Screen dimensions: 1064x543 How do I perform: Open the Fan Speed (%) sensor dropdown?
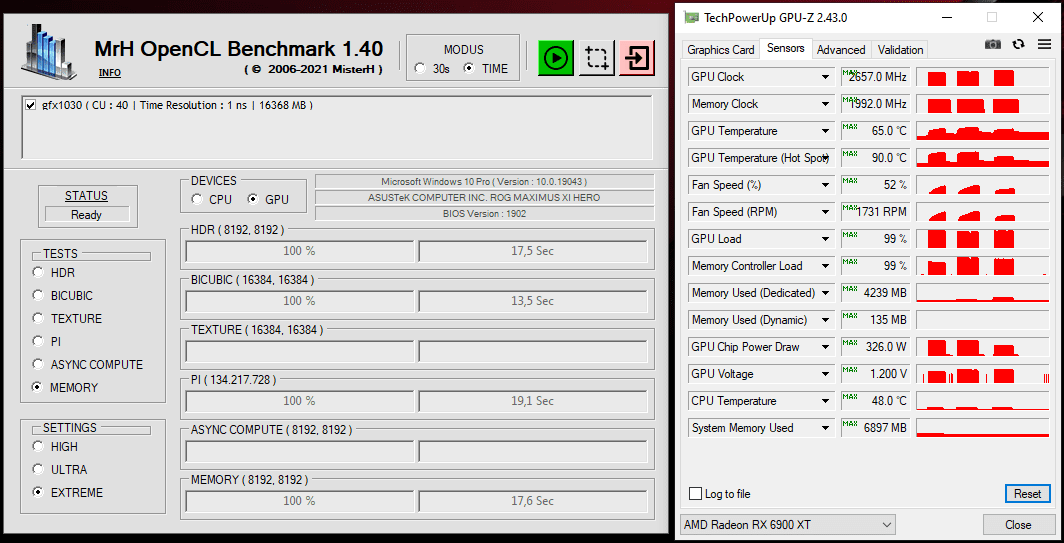[x=825, y=185]
